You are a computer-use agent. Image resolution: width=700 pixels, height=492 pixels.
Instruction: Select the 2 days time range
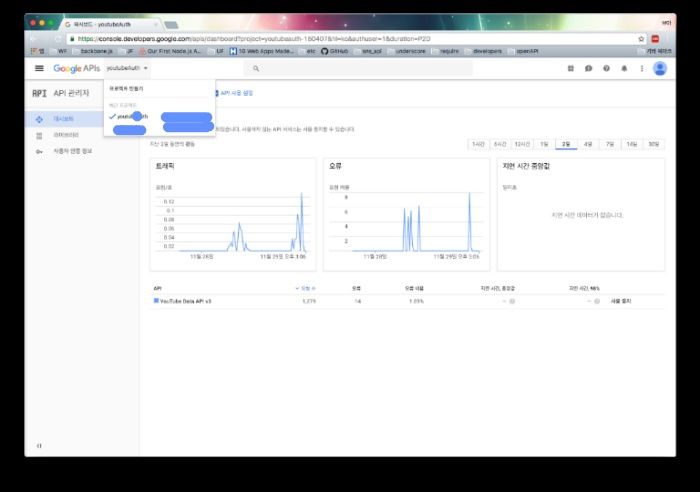pos(566,144)
